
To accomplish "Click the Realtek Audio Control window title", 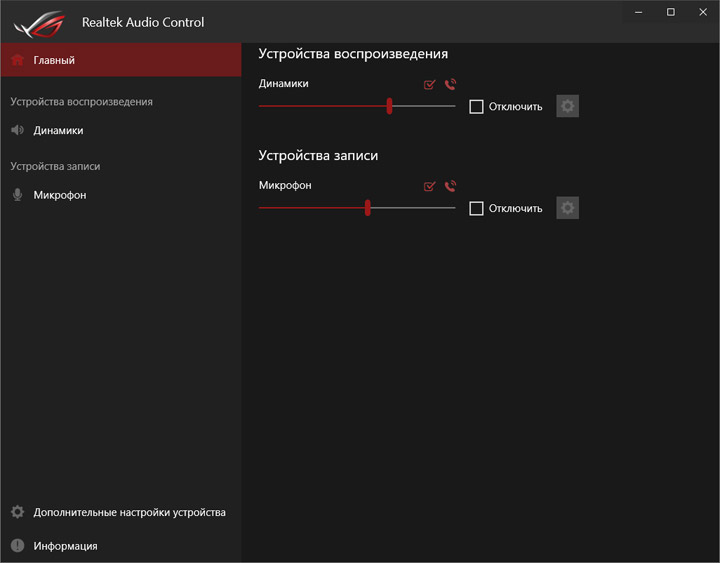I will (143, 22).
